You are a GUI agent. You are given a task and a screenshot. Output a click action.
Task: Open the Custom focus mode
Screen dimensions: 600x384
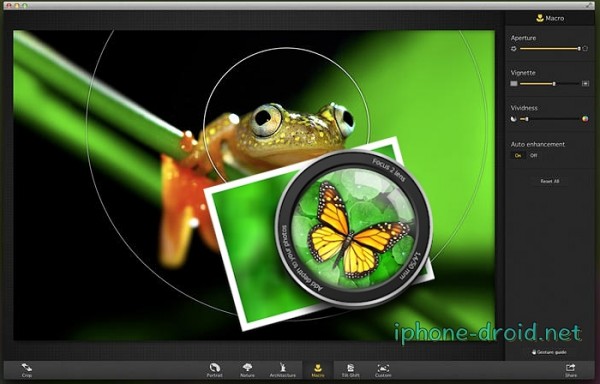(x=383, y=370)
